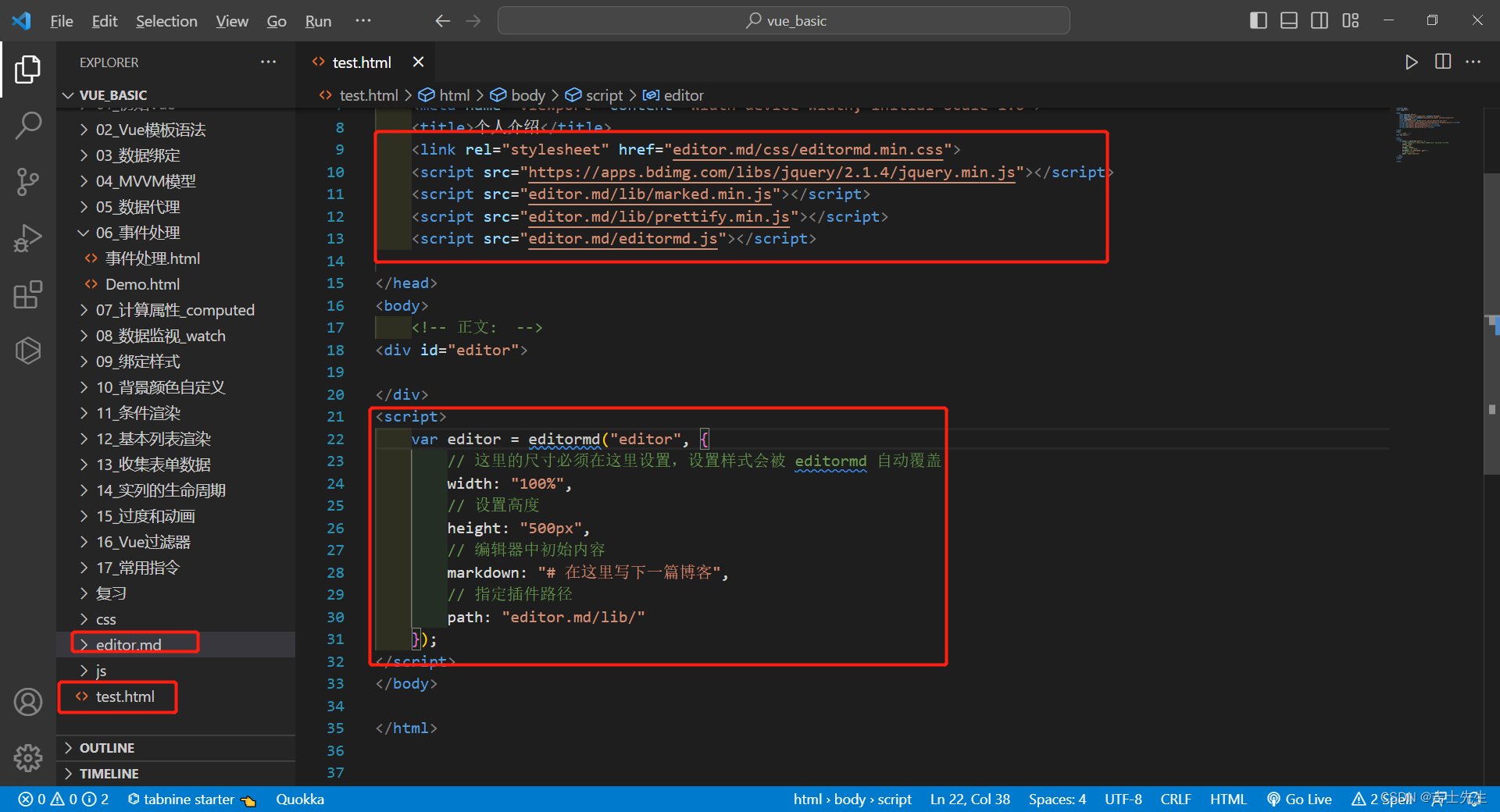The width and height of the screenshot is (1500, 812).
Task: Open the Tabnine hexagon sidebar icon
Action: [28, 351]
